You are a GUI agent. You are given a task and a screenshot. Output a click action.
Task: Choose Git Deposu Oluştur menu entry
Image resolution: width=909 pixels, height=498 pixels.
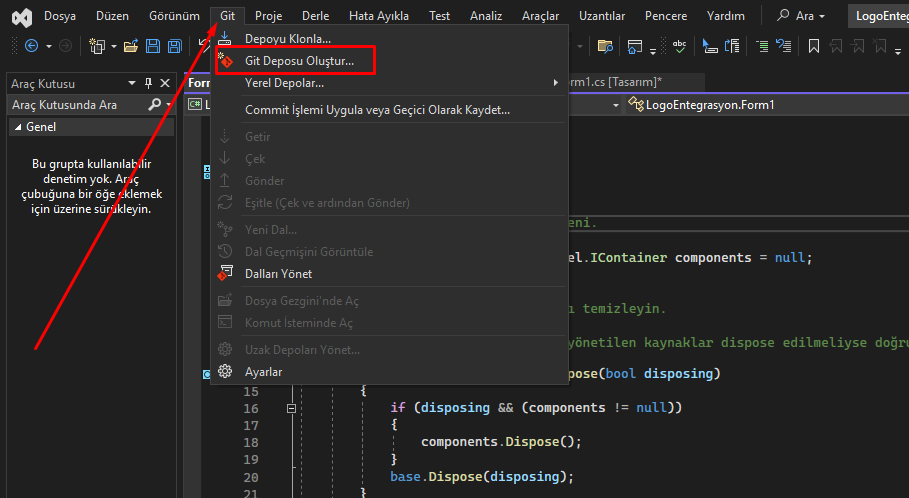pyautogui.click(x=388, y=61)
